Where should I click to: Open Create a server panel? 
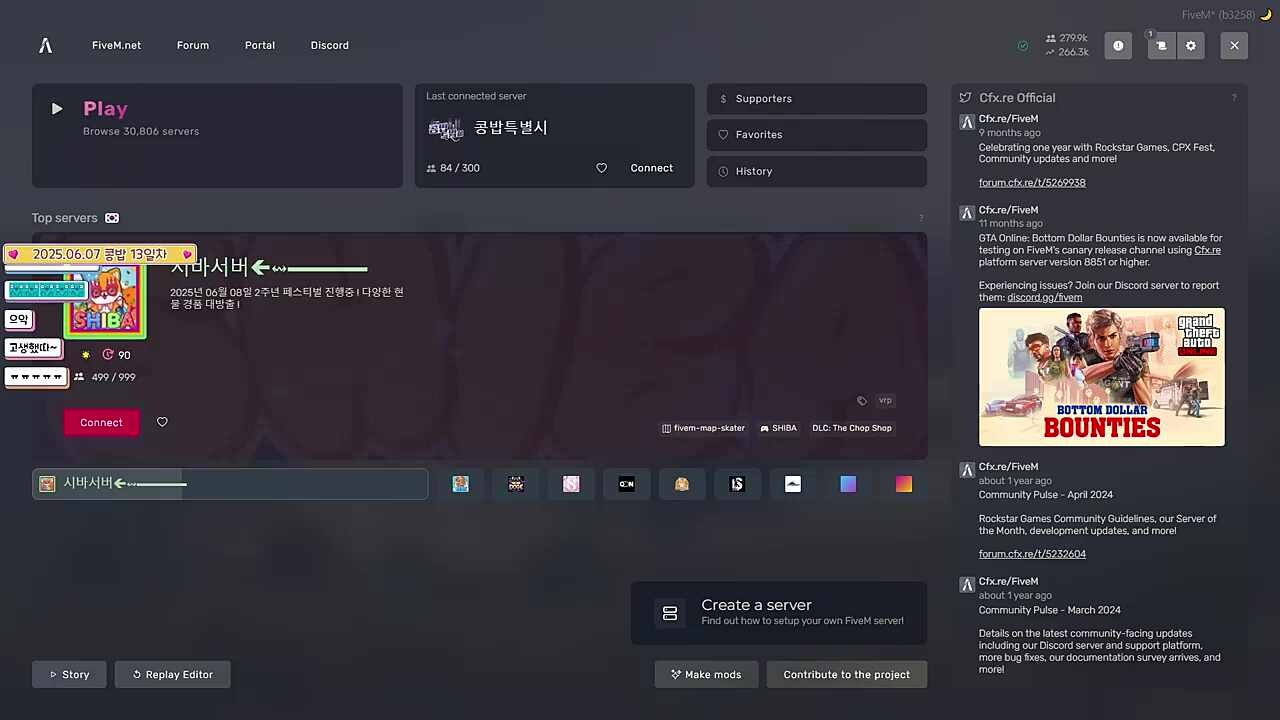tap(779, 613)
